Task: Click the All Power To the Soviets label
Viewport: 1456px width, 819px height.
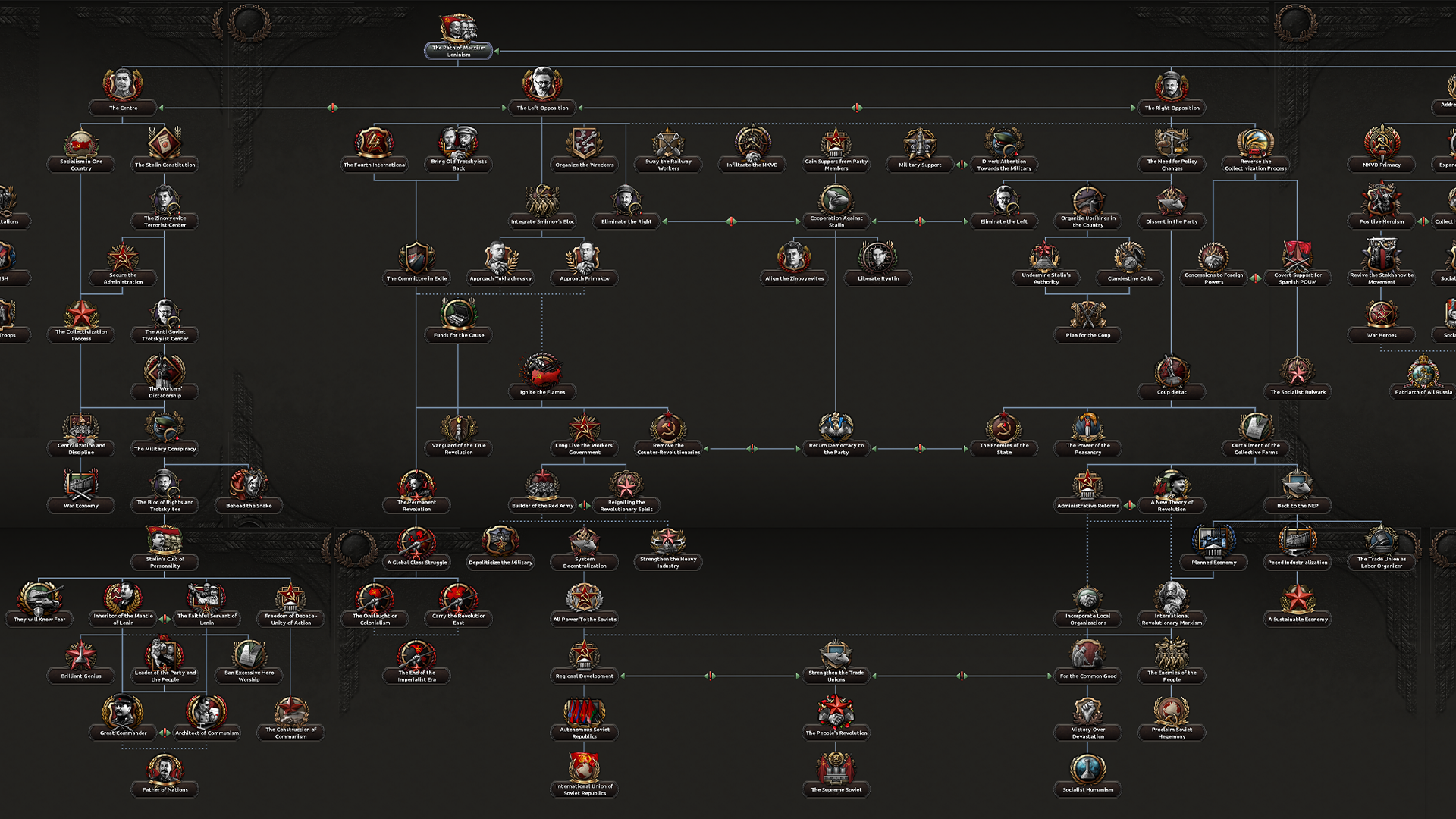Action: pos(585,620)
